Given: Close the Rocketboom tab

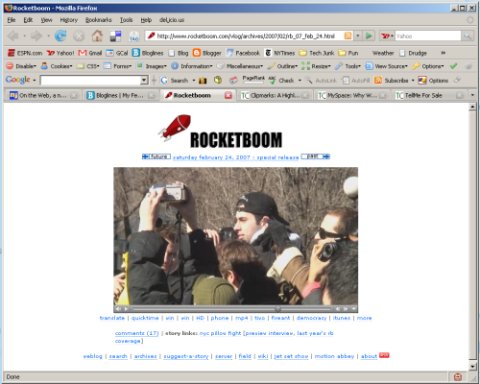Looking at the screenshot, I should click(x=228, y=96).
